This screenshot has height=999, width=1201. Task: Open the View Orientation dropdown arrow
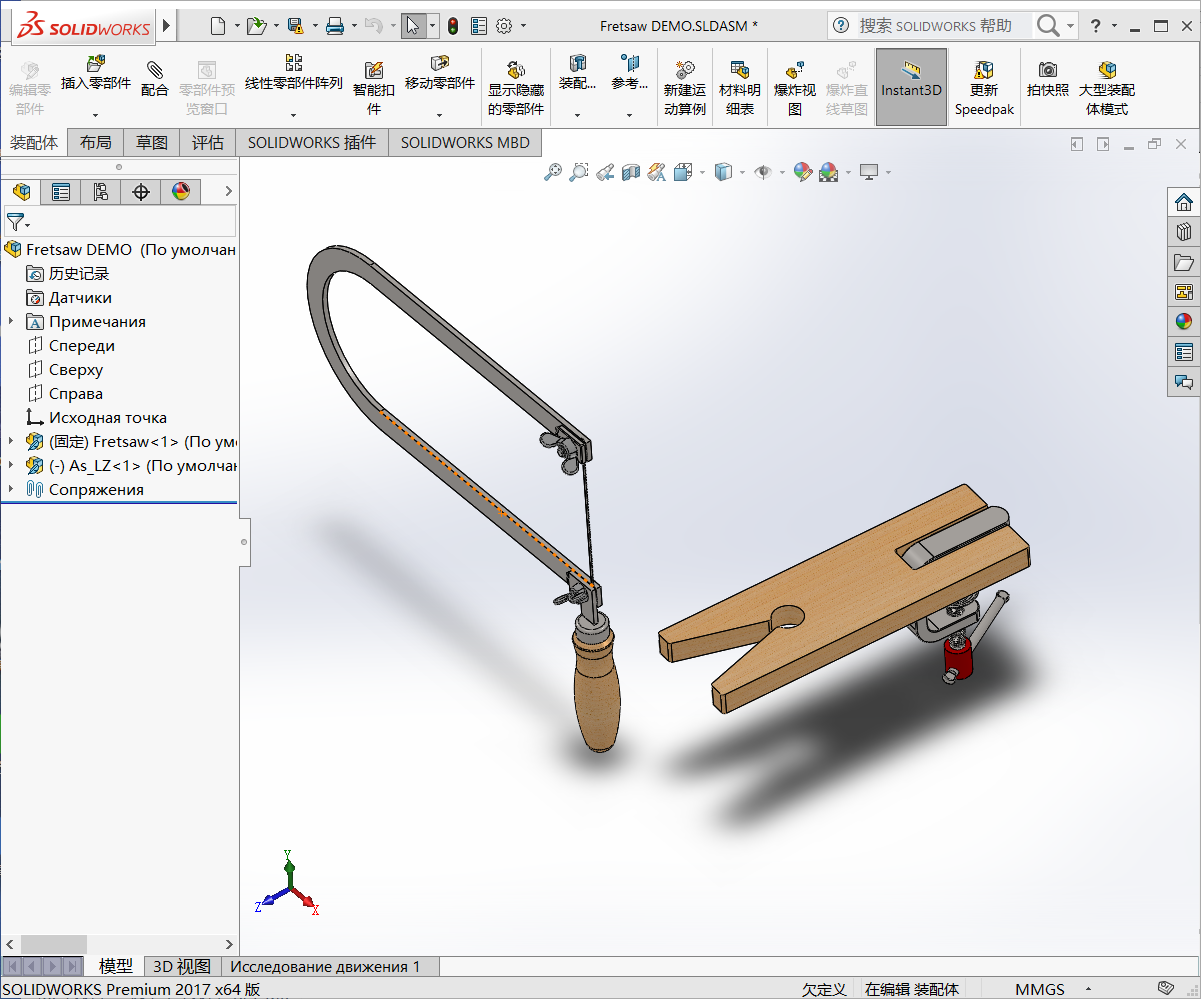703,172
